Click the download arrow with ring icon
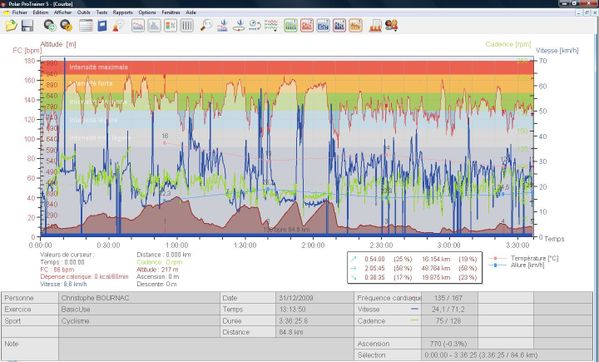The width and height of the screenshot is (599, 362). (x=239, y=26)
